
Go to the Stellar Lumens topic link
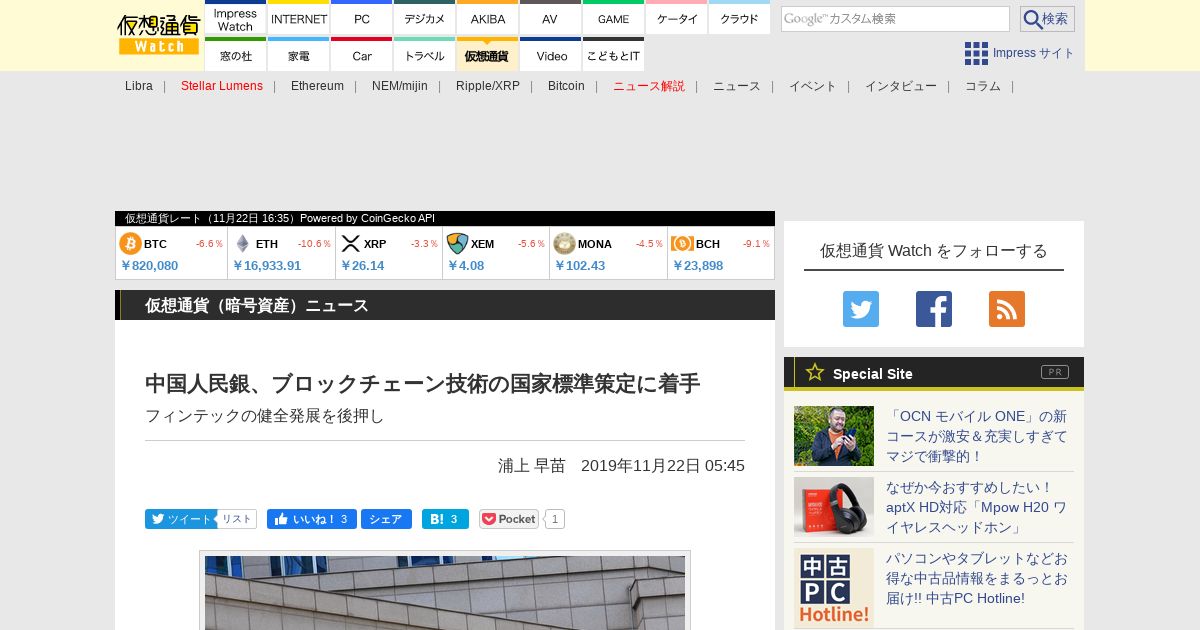tap(222, 86)
